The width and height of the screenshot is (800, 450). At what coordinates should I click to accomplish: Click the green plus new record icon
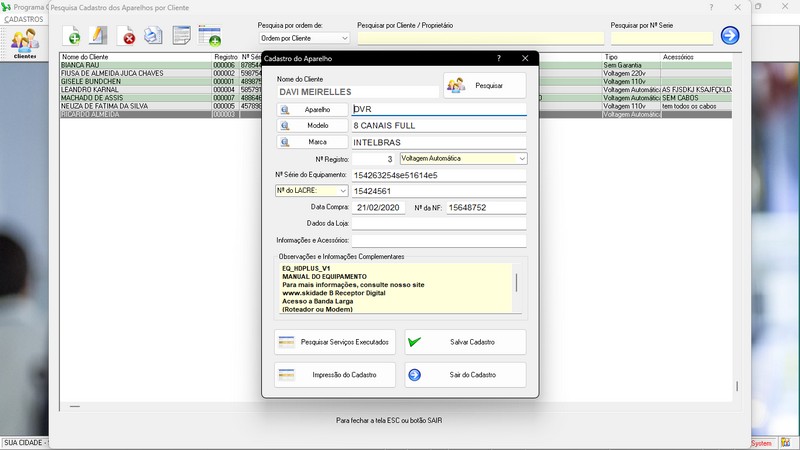pyautogui.click(x=72, y=37)
